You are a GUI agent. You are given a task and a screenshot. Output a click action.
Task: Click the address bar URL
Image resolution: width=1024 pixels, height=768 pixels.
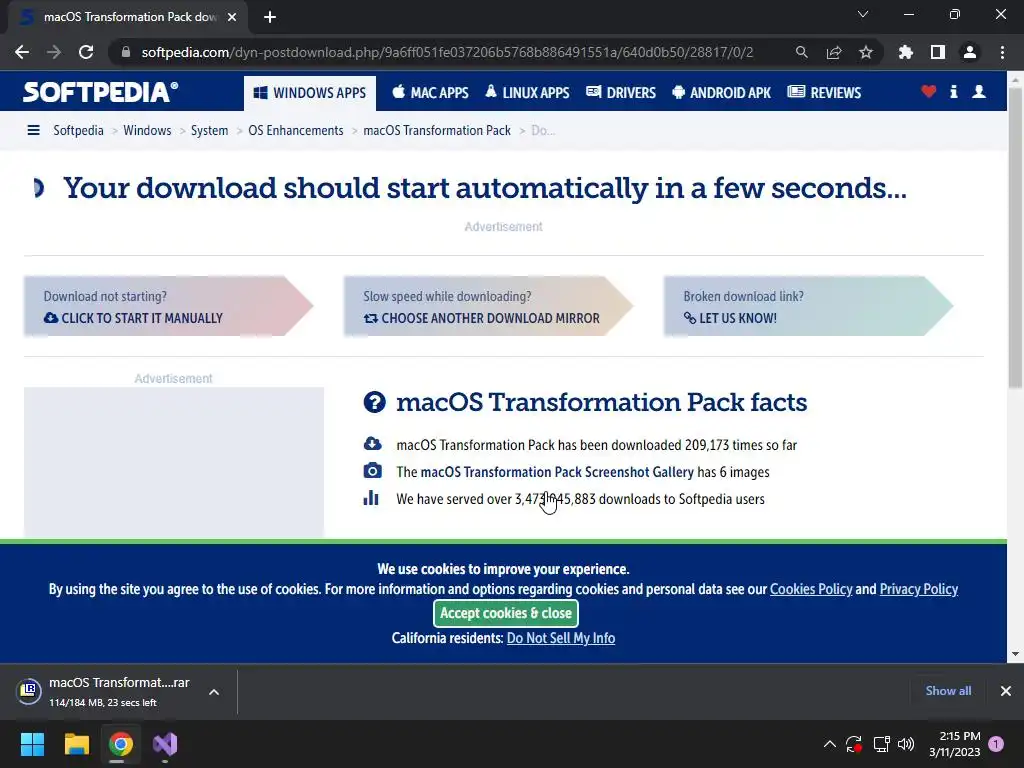tap(447, 52)
